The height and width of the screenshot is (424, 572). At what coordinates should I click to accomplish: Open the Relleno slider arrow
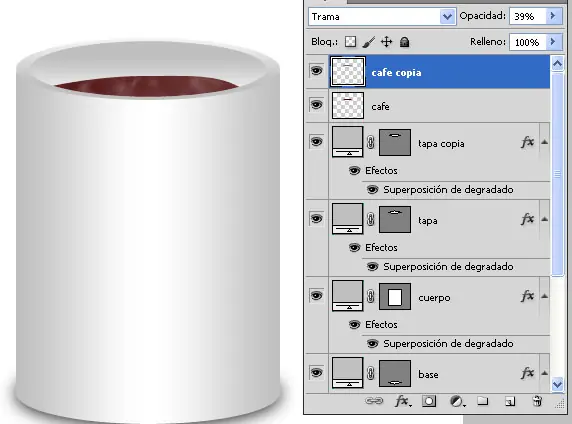553,42
